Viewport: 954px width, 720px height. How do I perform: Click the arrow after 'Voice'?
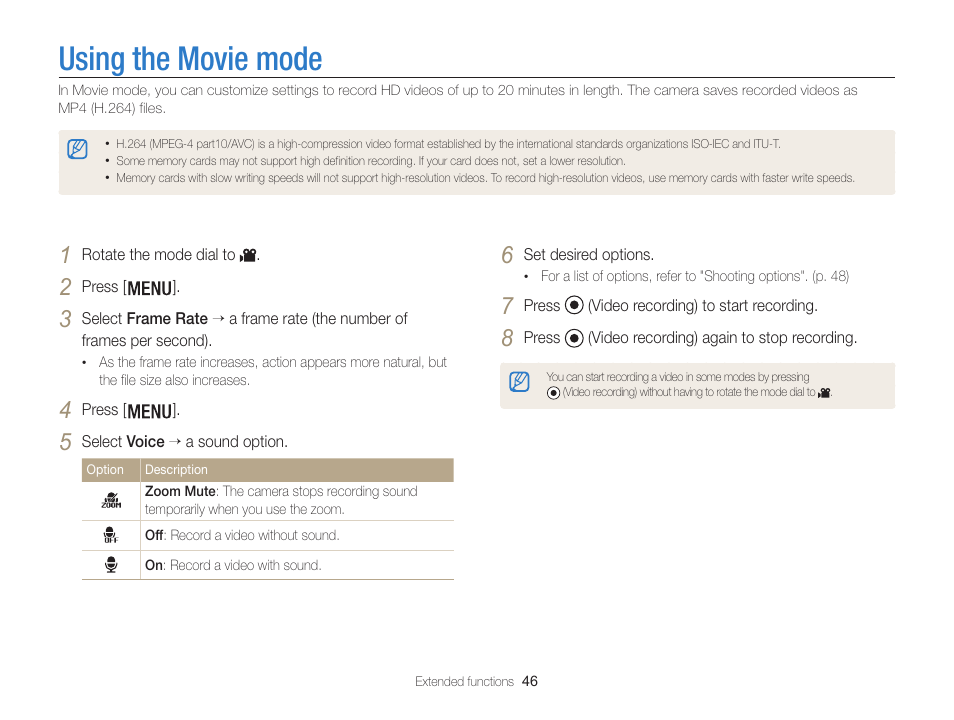175,441
